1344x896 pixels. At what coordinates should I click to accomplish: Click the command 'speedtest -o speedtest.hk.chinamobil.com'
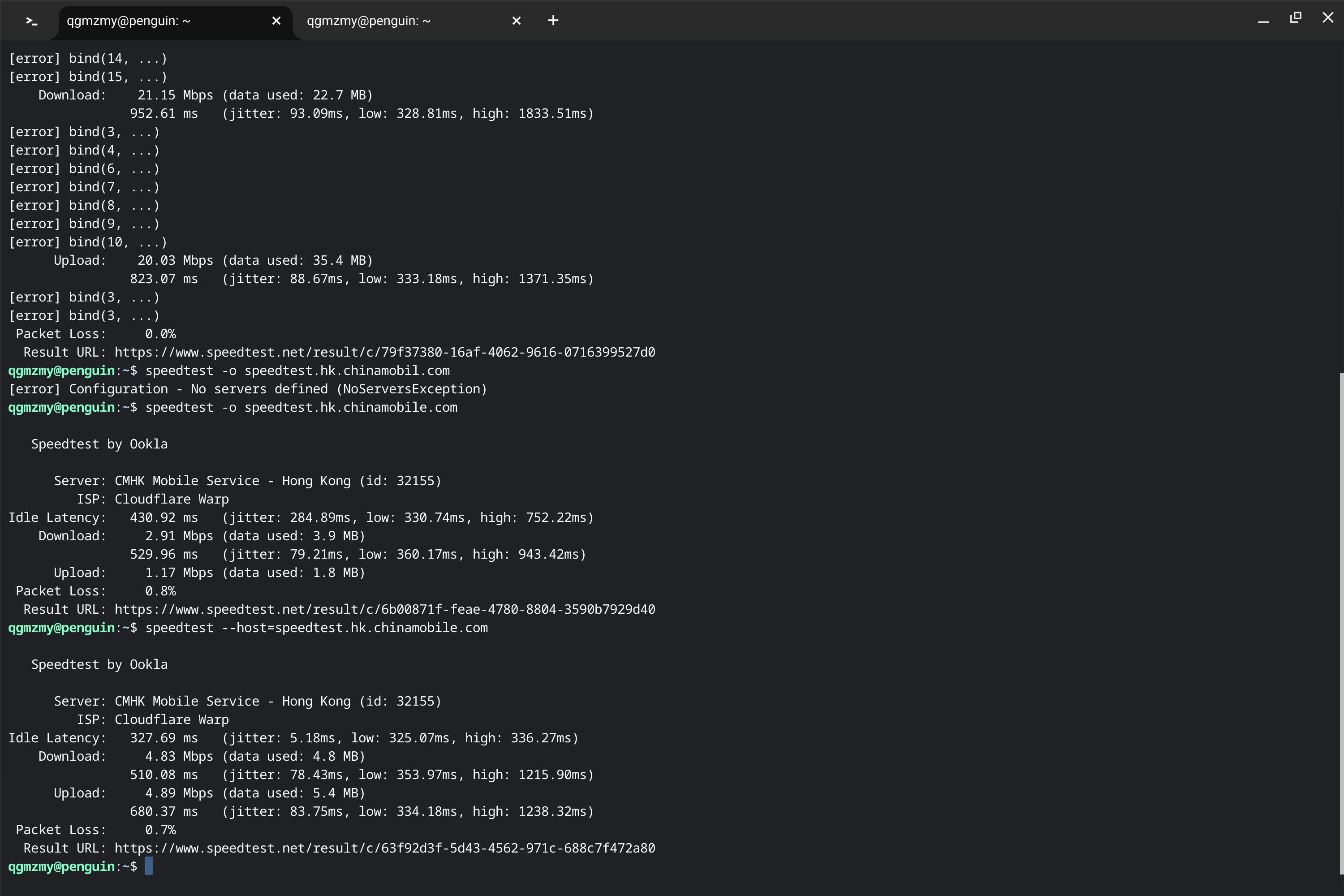coord(297,371)
